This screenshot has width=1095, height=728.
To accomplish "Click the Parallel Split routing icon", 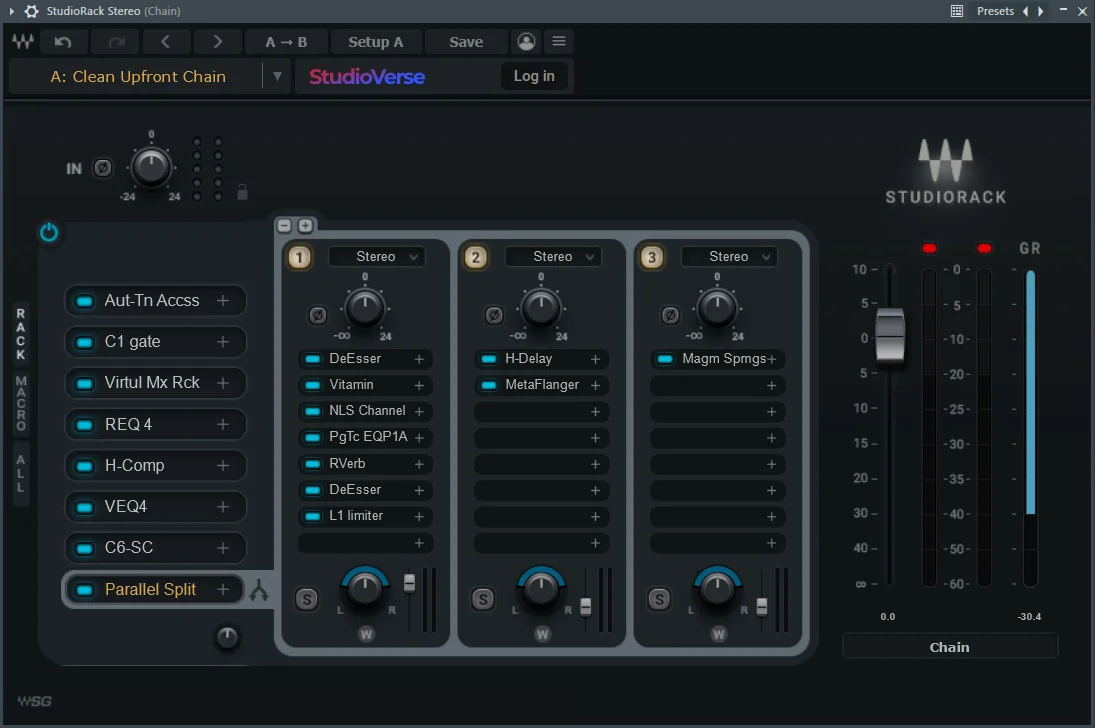I will point(259,590).
